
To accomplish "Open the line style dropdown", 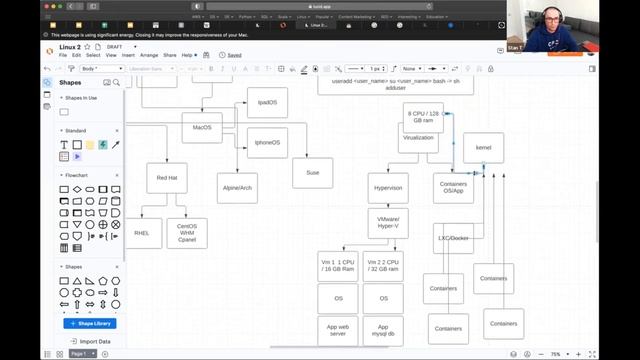I will tap(355, 69).
